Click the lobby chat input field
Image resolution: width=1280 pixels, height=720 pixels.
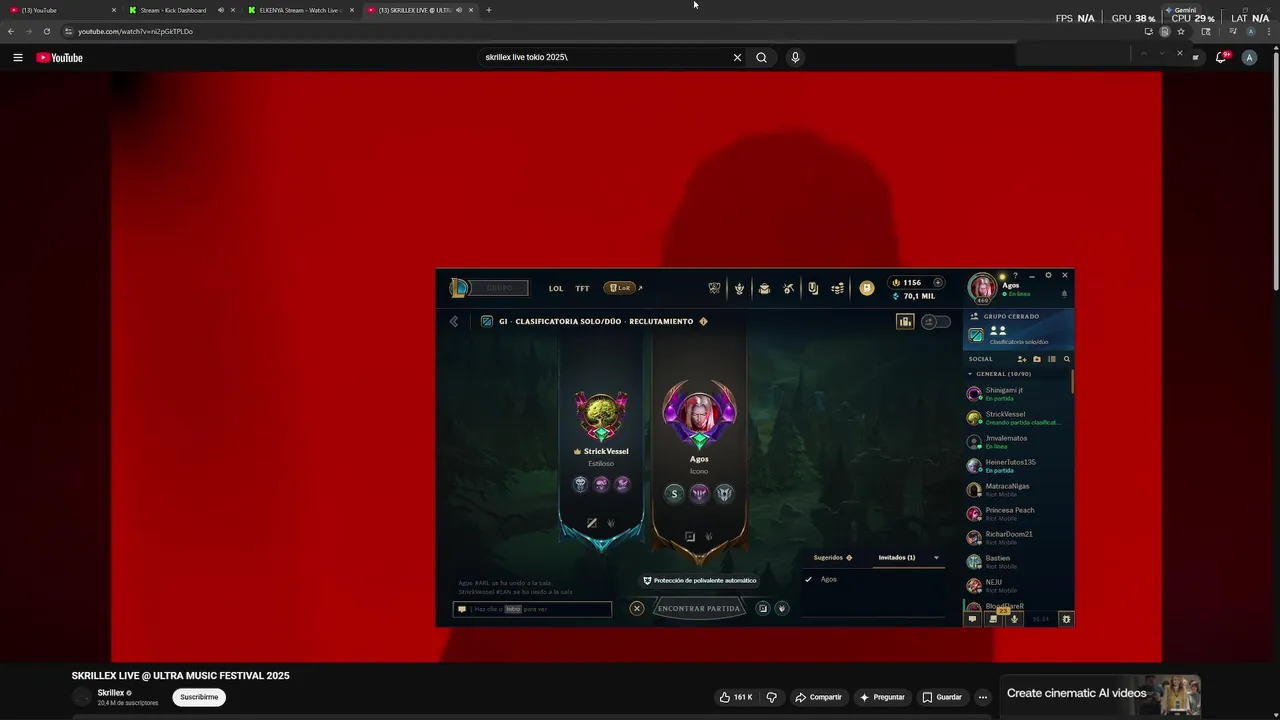tap(532, 609)
